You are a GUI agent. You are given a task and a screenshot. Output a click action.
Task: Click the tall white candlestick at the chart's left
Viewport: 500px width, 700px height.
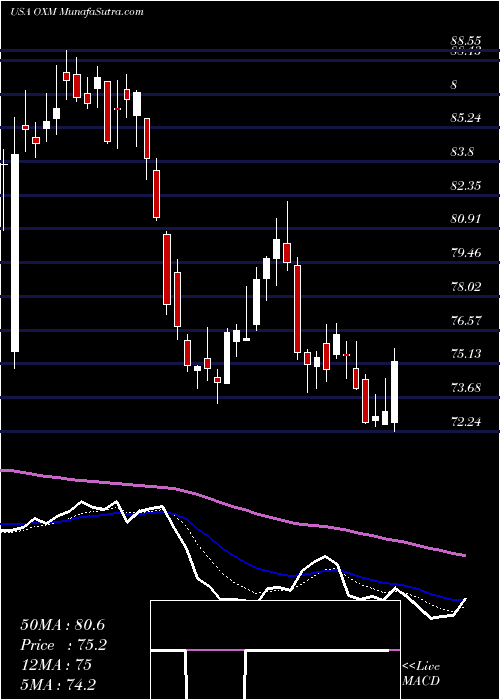15,253
